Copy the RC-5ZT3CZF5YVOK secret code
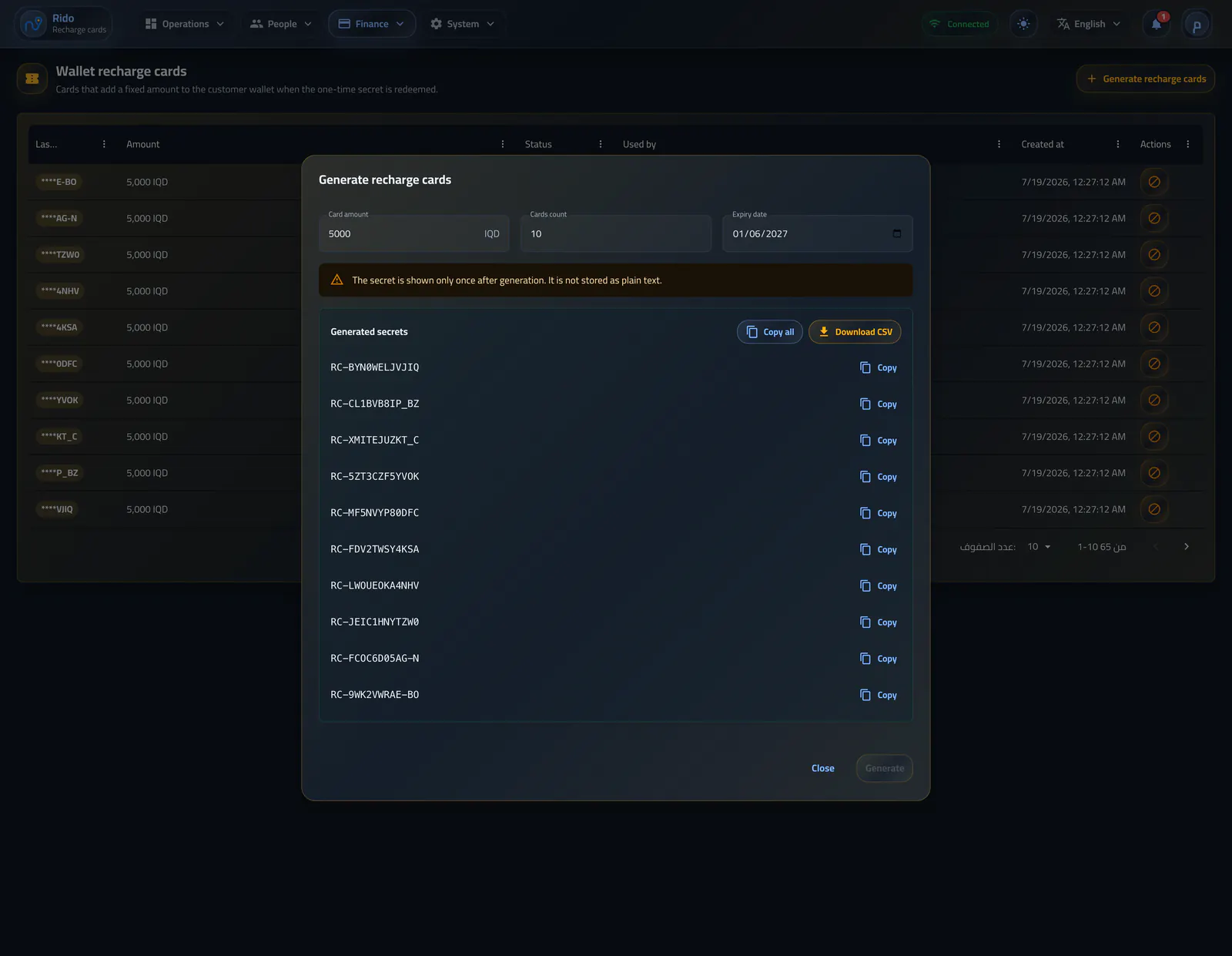The width and height of the screenshot is (1232, 956). 879,477
